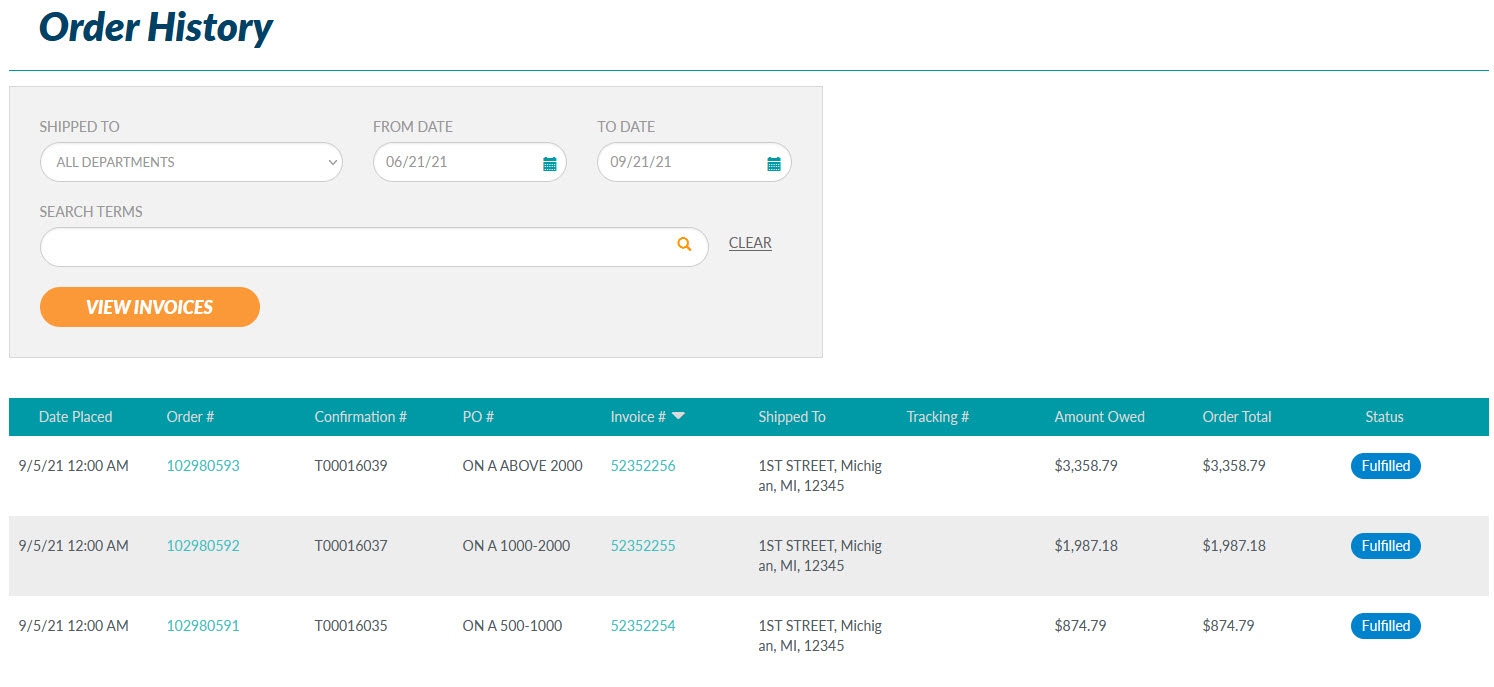Click Fulfilled badge for order 102980592

pos(1386,546)
